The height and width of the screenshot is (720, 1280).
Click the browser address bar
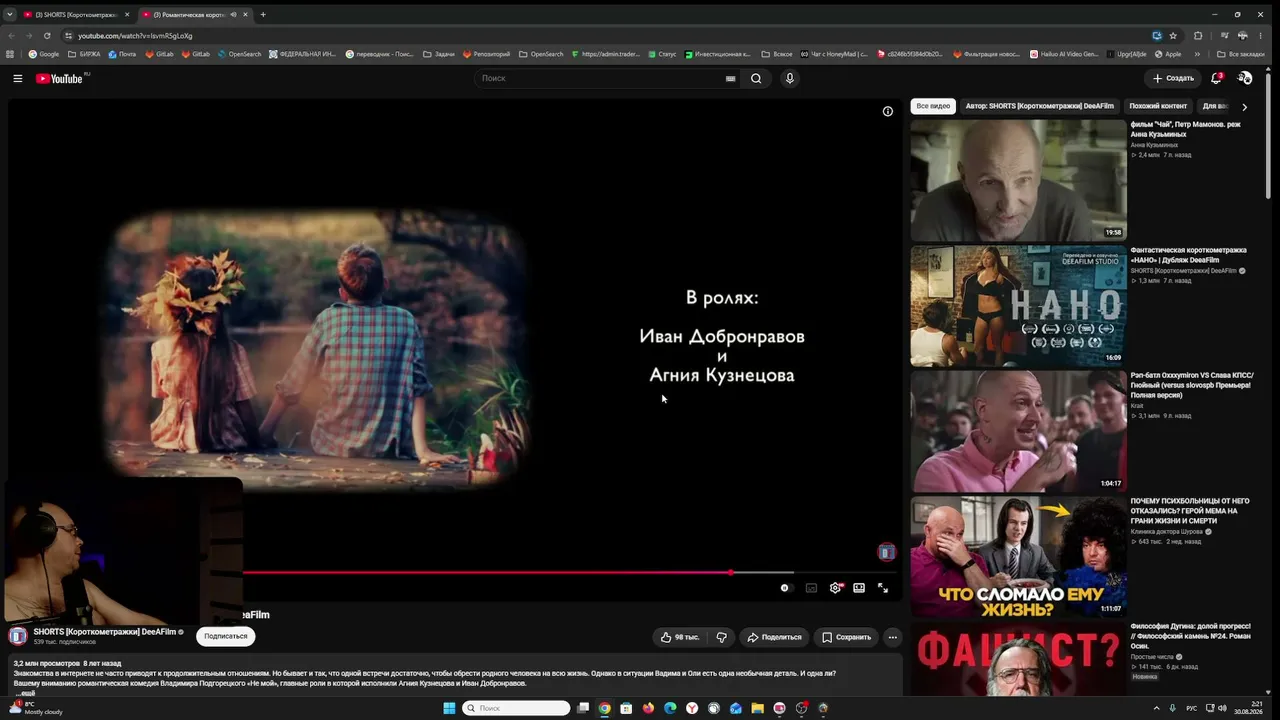coord(610,36)
